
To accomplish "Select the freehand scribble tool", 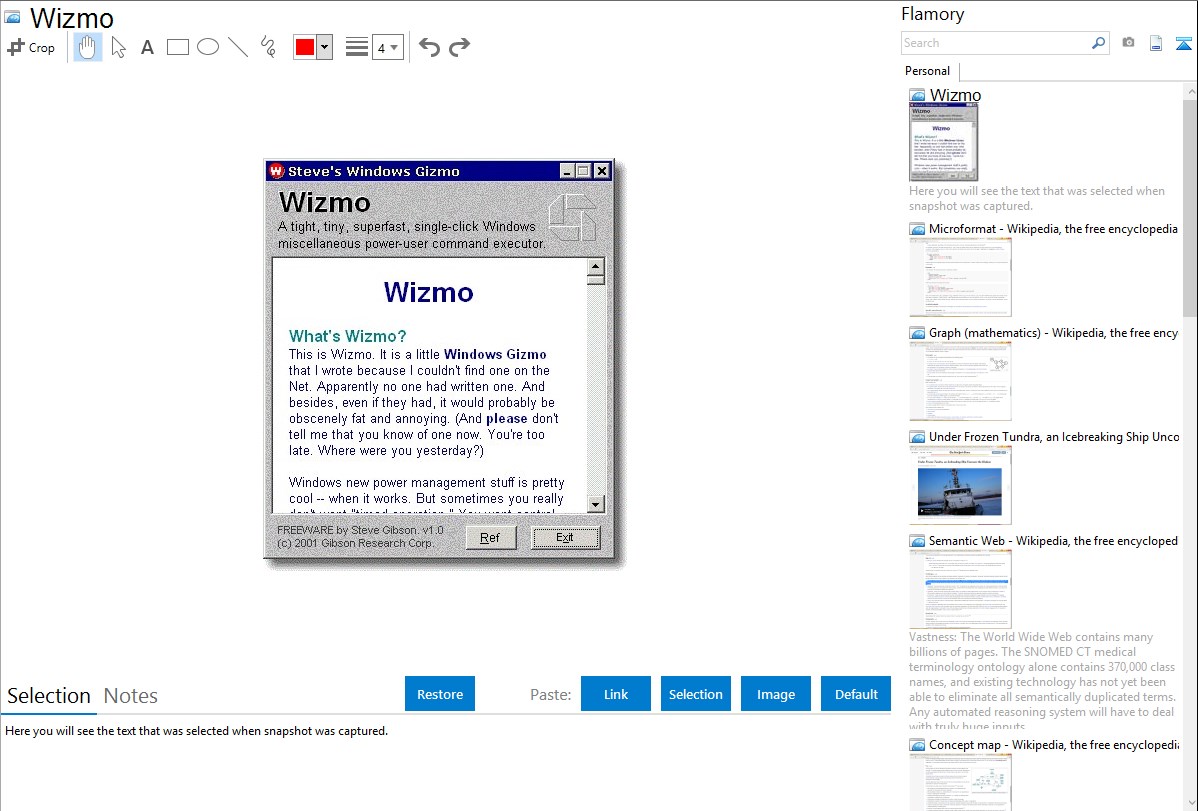I will click(x=268, y=47).
